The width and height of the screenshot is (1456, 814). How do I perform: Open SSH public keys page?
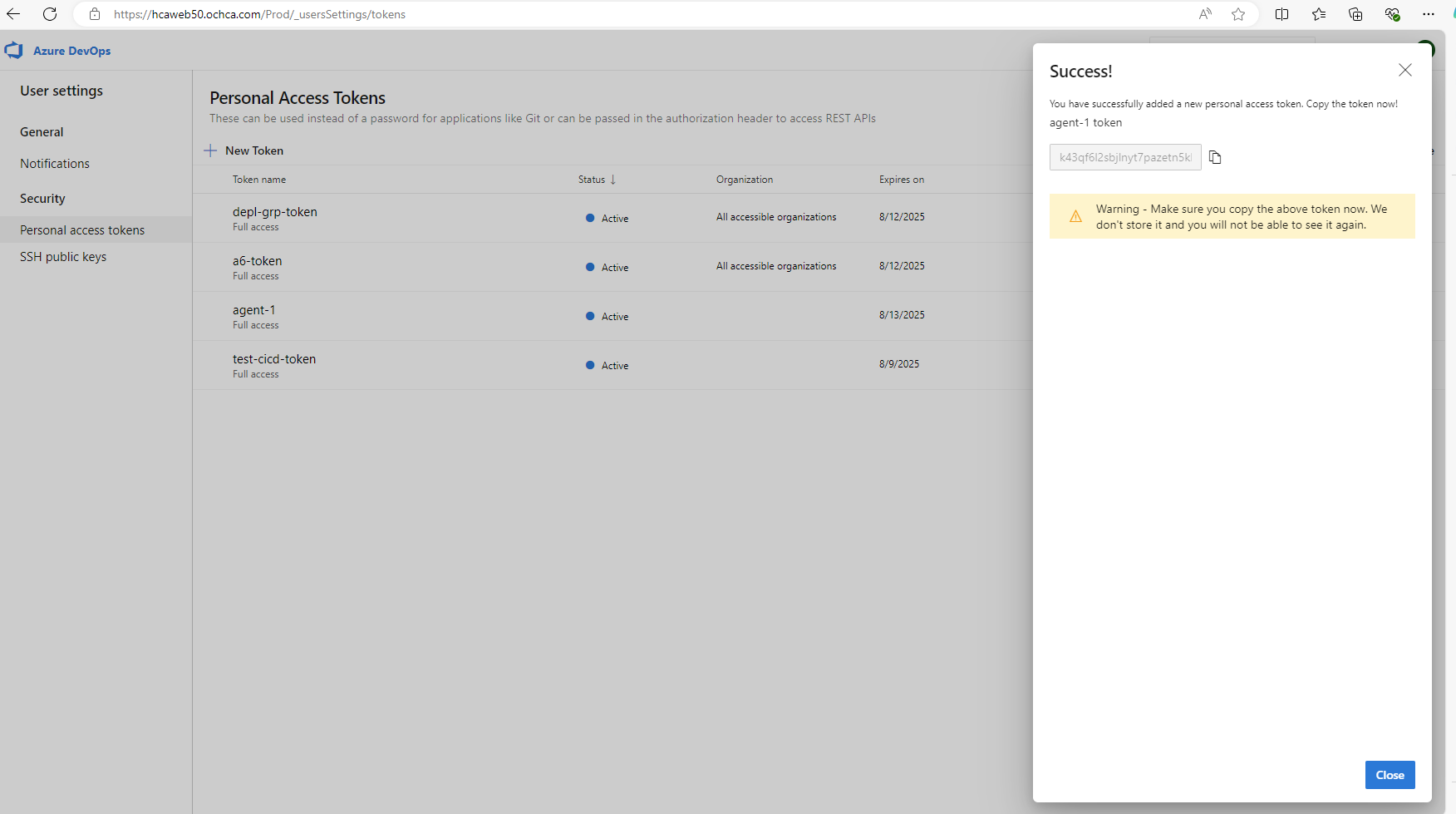click(63, 257)
